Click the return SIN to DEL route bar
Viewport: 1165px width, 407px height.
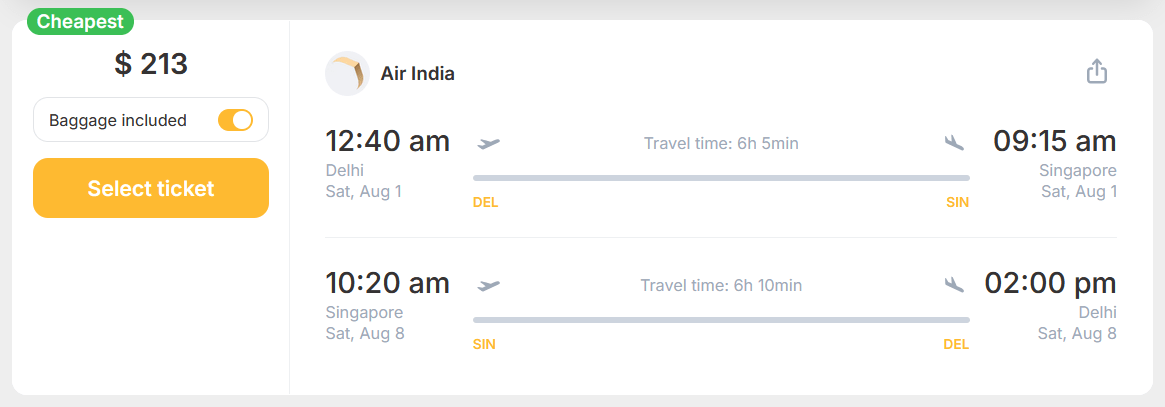tap(720, 320)
